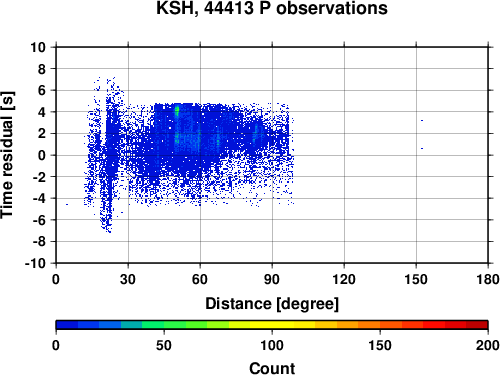The width and height of the screenshot is (500, 375).
Task: Click x-axis tick label "30"
Action: point(128,279)
